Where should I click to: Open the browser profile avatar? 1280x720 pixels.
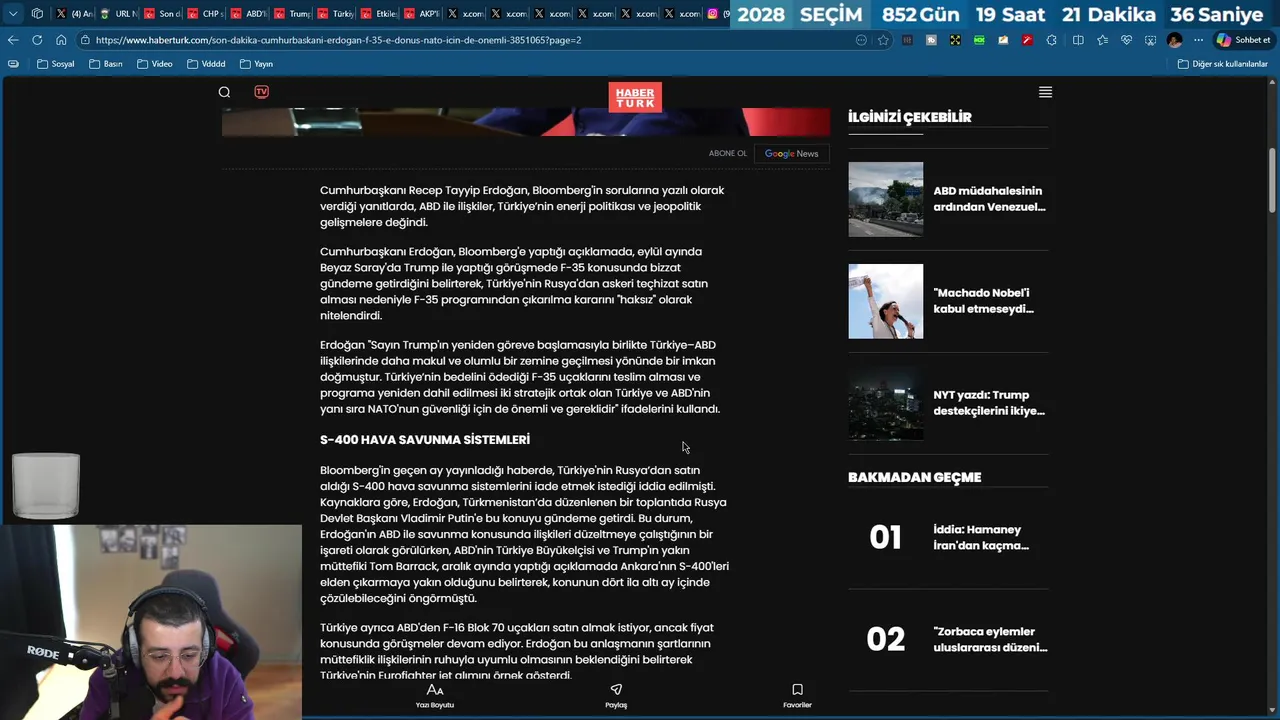point(1175,40)
